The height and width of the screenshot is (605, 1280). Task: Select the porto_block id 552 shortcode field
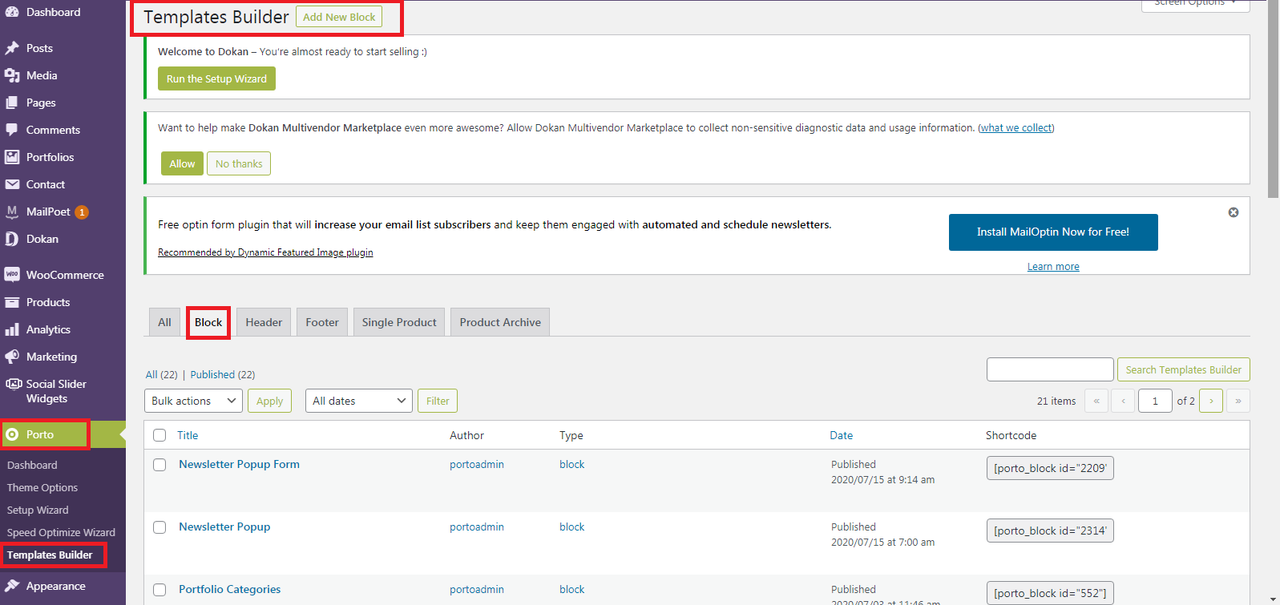[1050, 593]
